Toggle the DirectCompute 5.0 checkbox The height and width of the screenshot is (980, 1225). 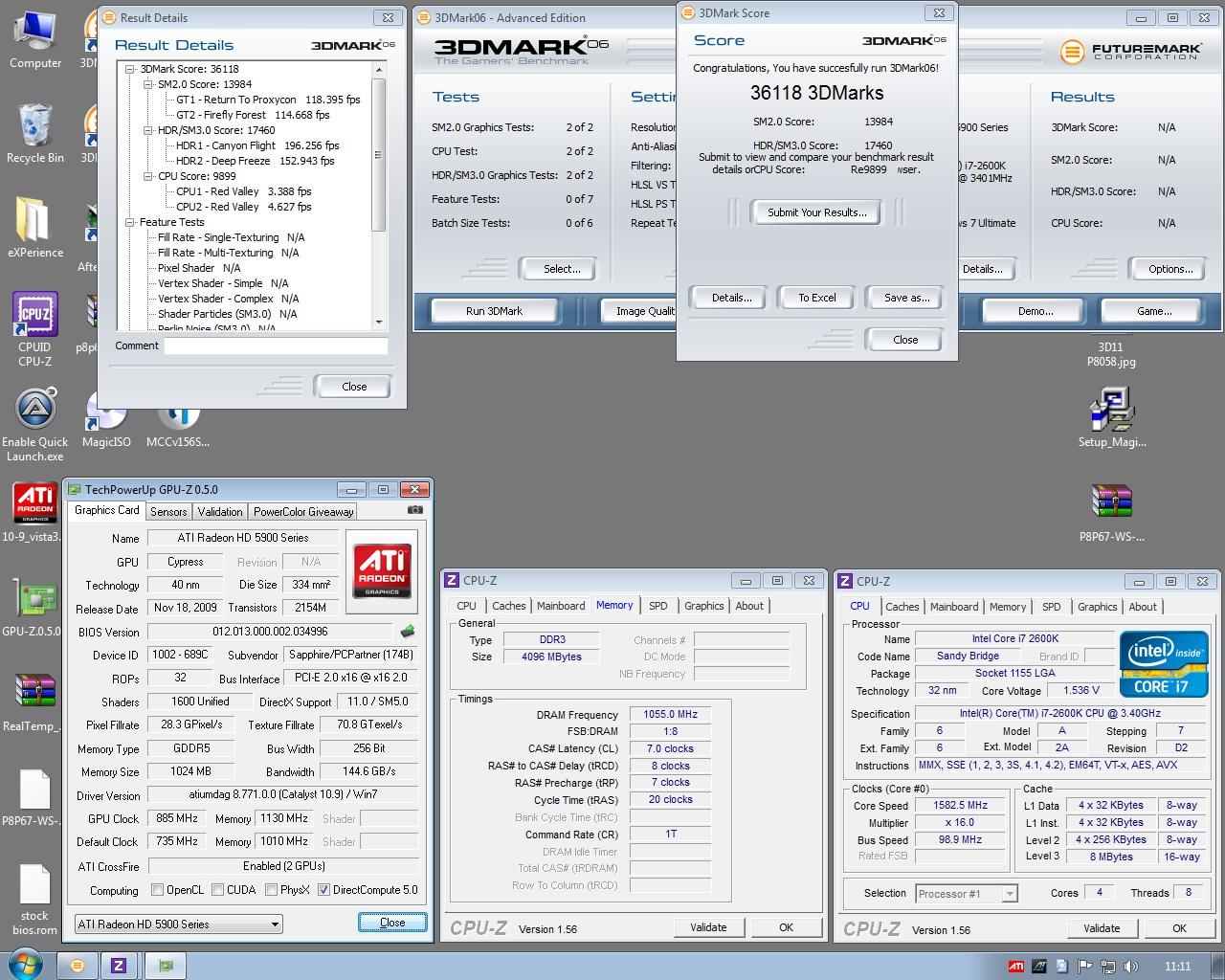[323, 890]
